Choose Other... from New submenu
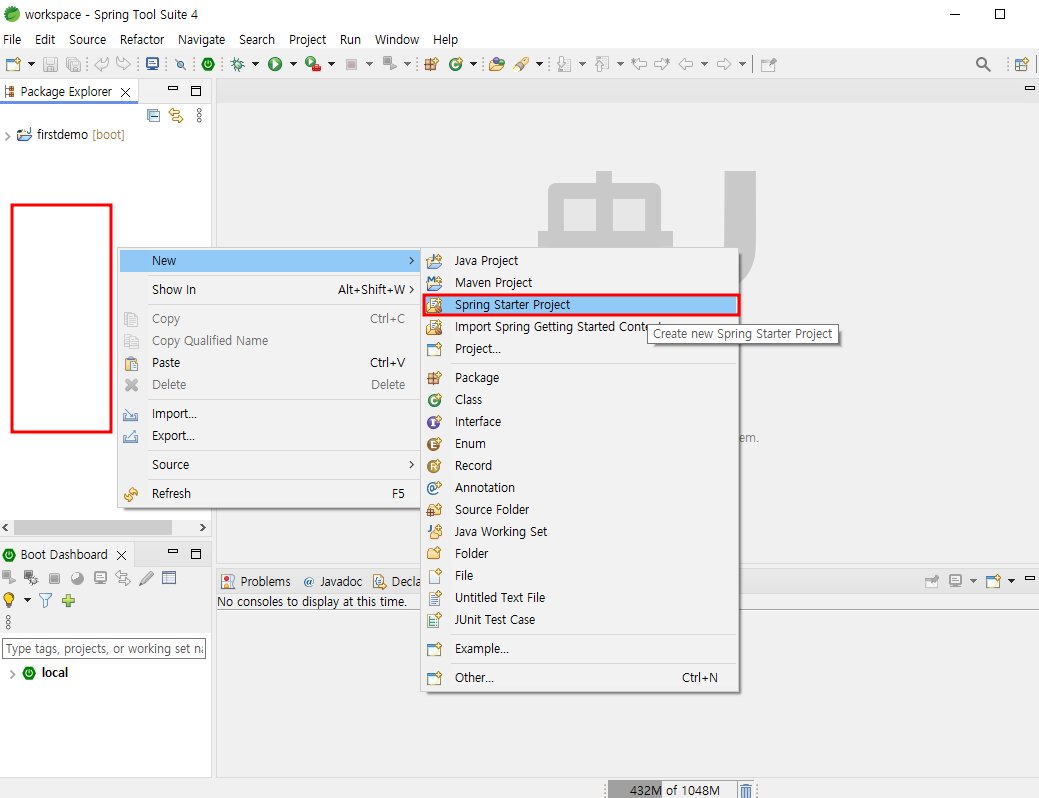 click(x=580, y=677)
